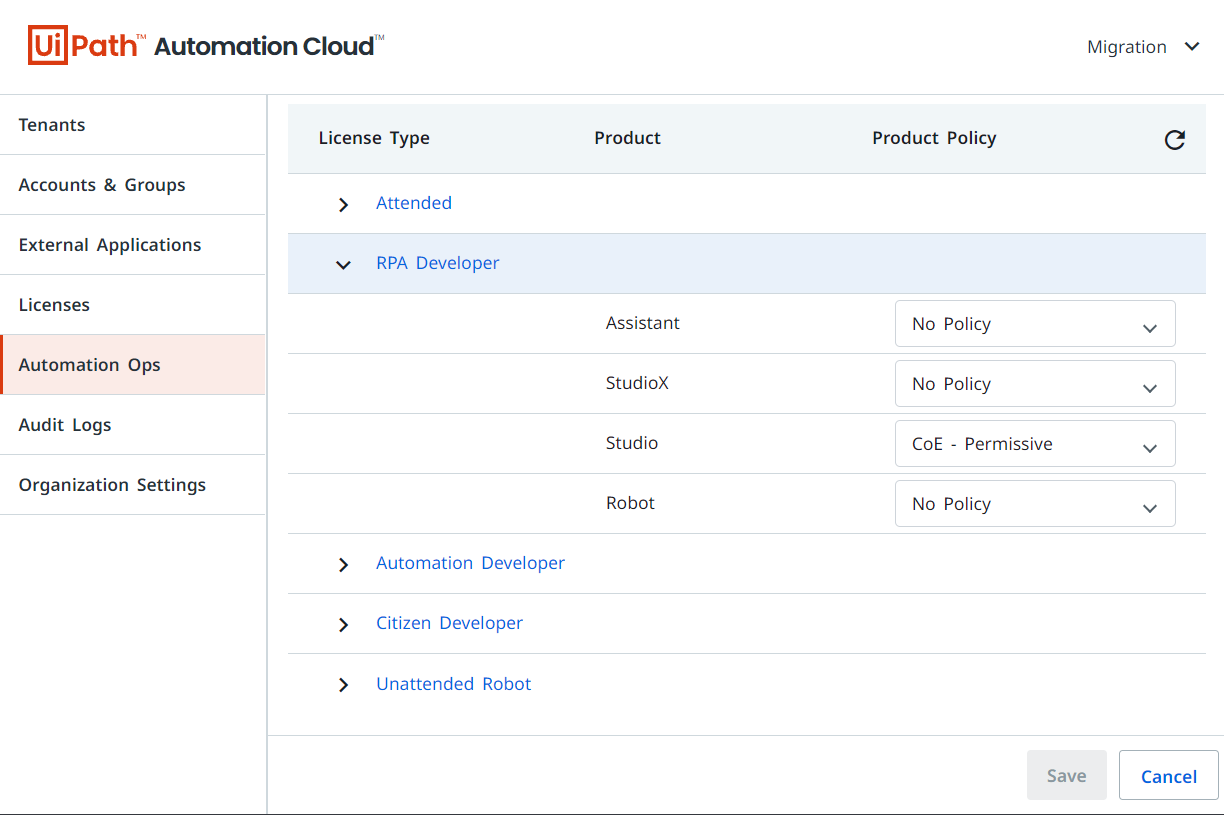
Task: Open the Assistant product policy dropdown
Action: coord(1035,324)
